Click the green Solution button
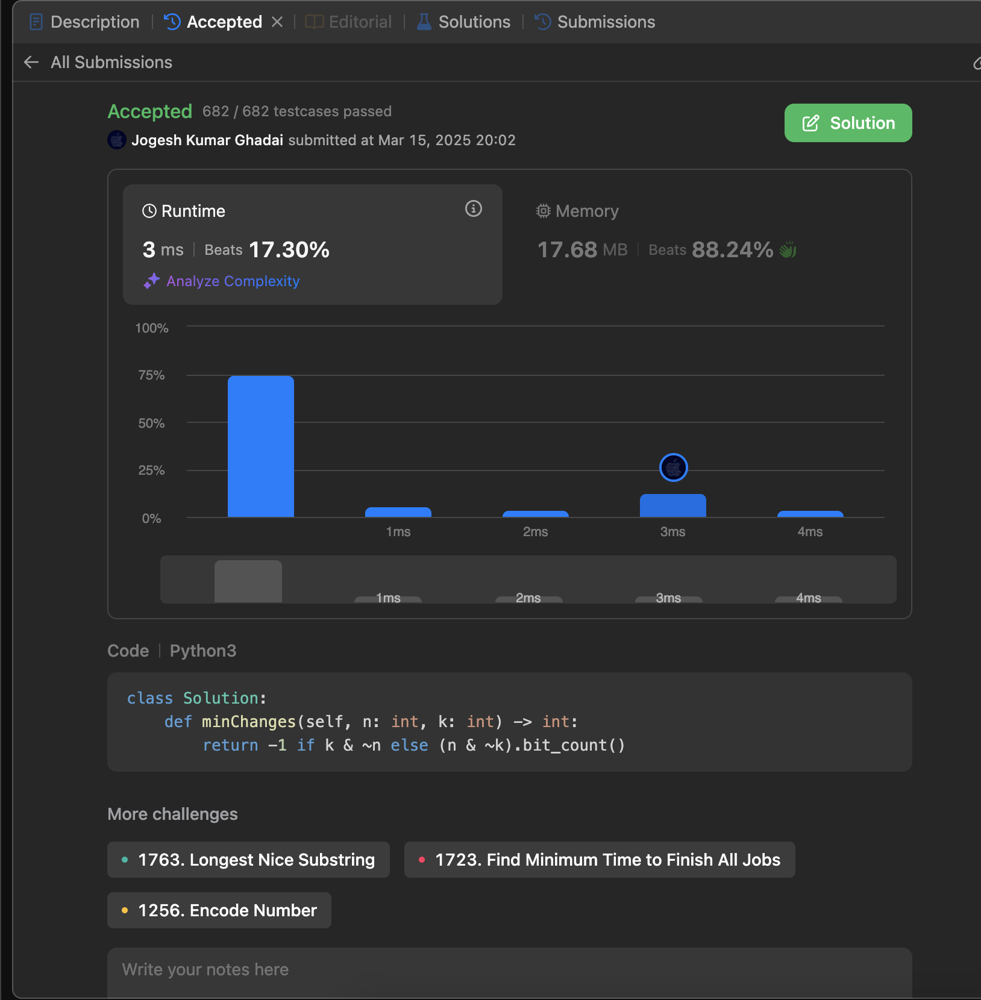Viewport: 981px width, 1000px height. click(x=848, y=123)
